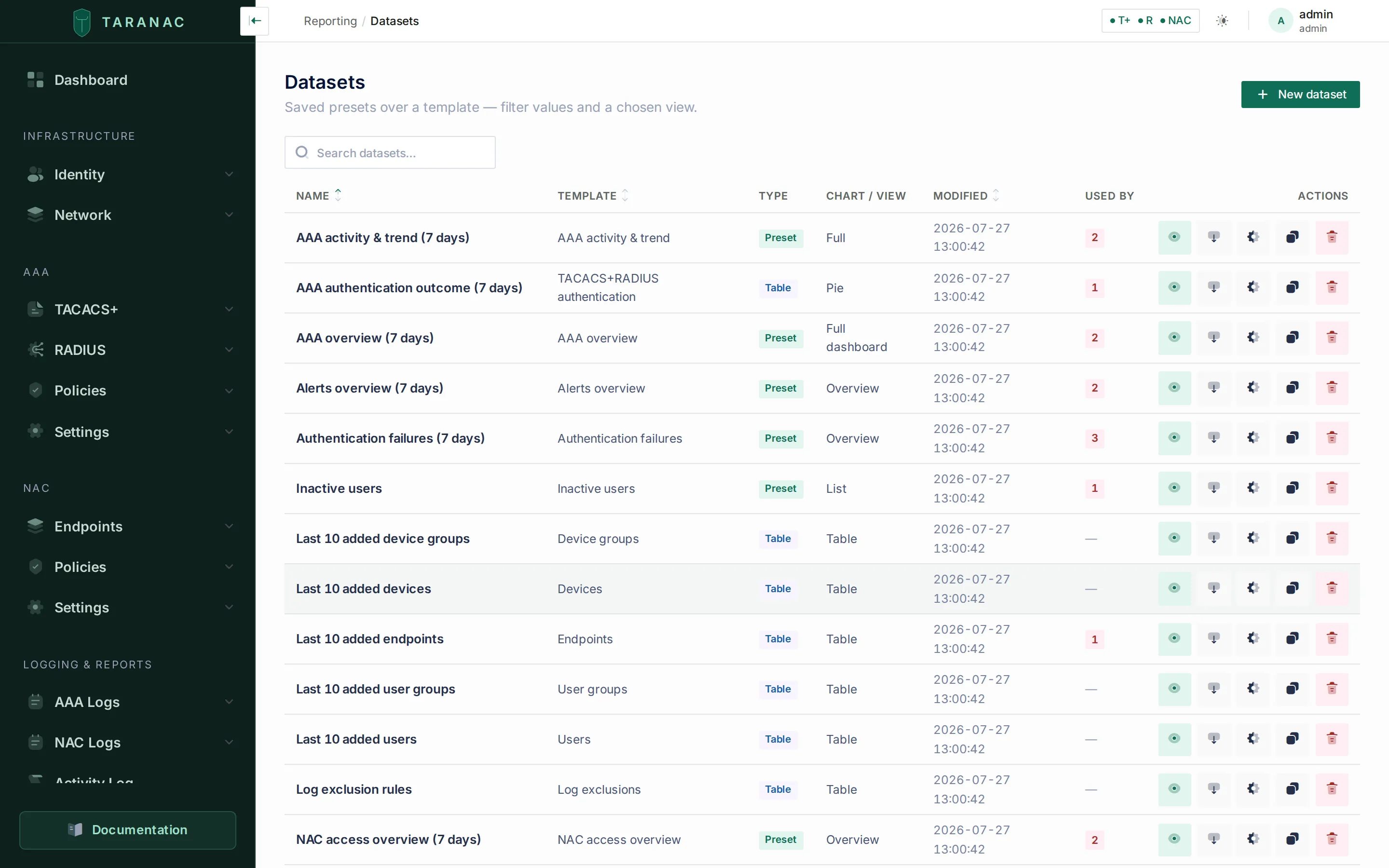The width and height of the screenshot is (1389, 868).
Task: Delete the Last 10 added endpoints dataset
Action: pyautogui.click(x=1332, y=639)
